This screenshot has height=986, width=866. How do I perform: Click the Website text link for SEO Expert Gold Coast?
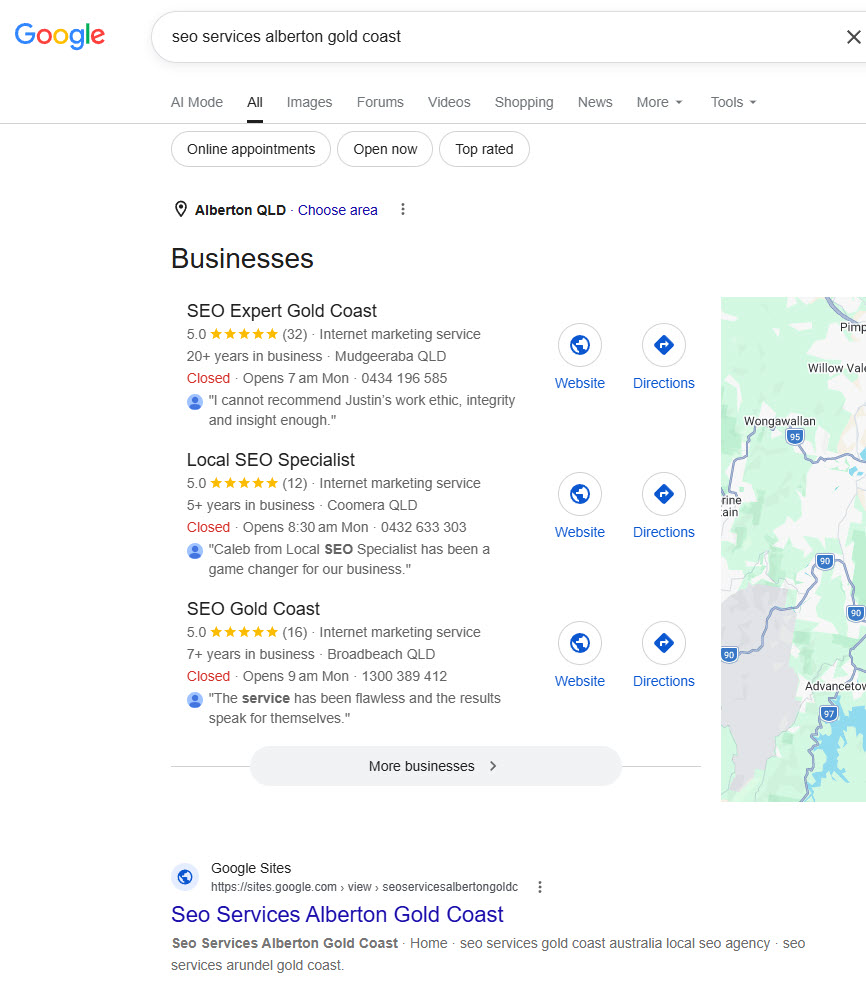click(x=580, y=383)
